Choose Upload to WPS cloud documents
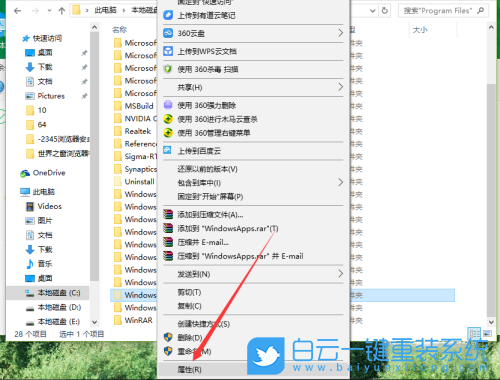Viewport: 500px width, 380px height. point(253,51)
